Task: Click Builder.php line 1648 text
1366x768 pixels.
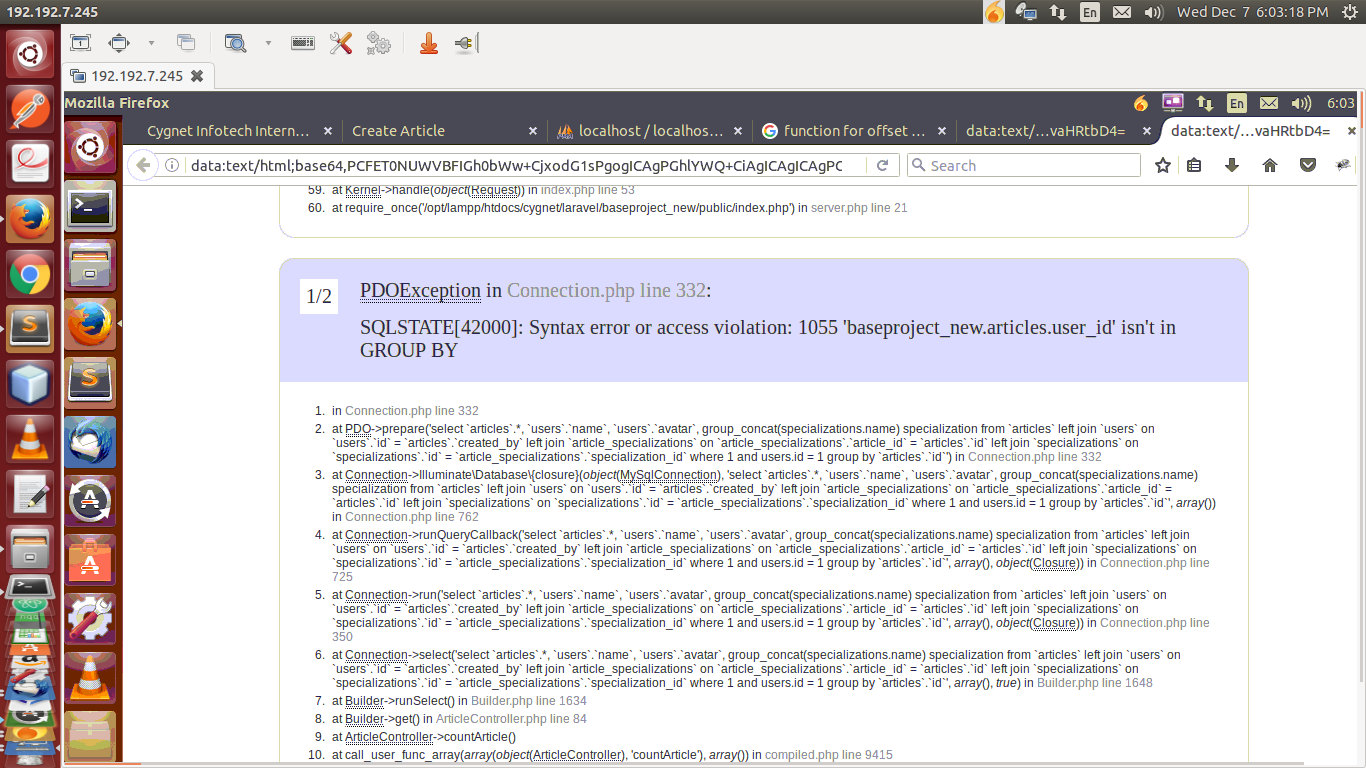Action: (1095, 683)
